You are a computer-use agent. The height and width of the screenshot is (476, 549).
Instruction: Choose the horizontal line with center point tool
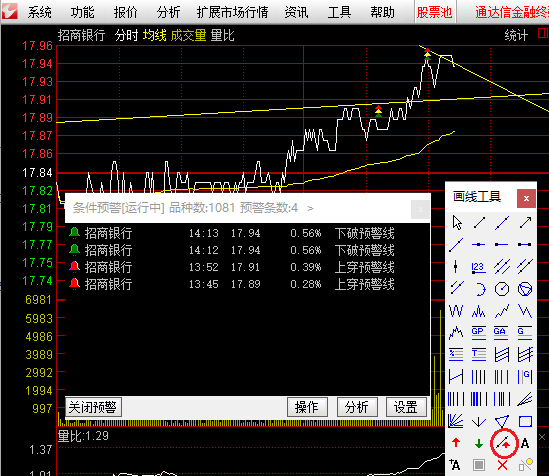click(x=479, y=245)
